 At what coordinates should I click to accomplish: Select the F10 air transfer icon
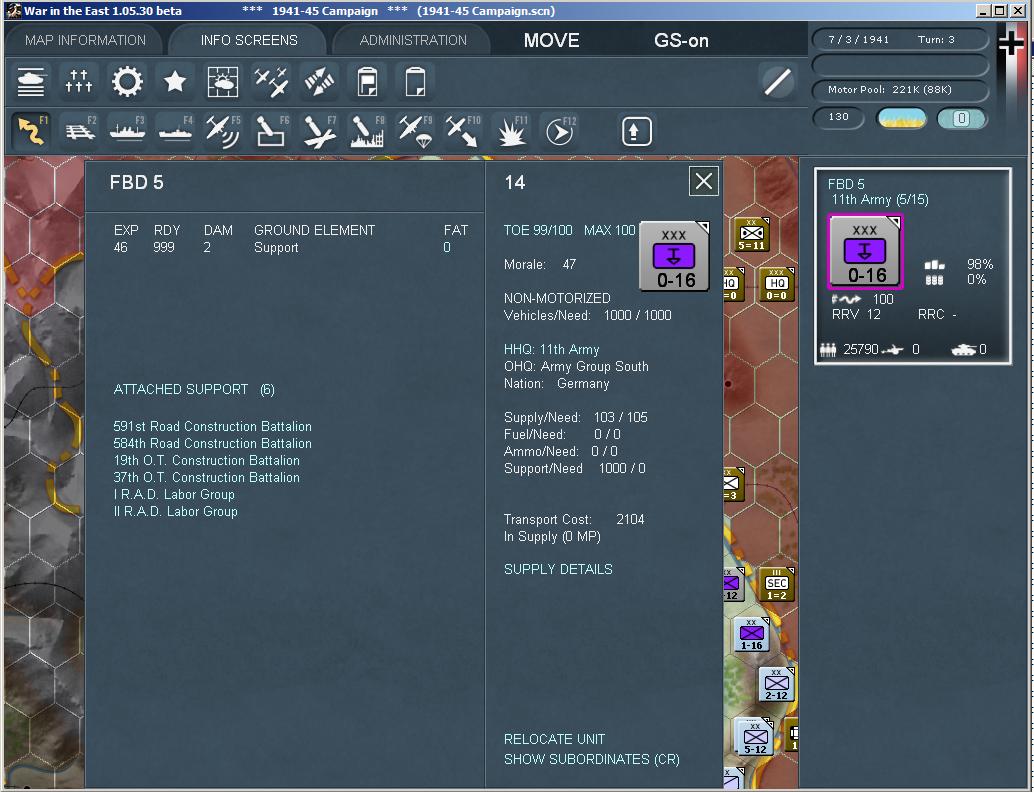point(463,131)
